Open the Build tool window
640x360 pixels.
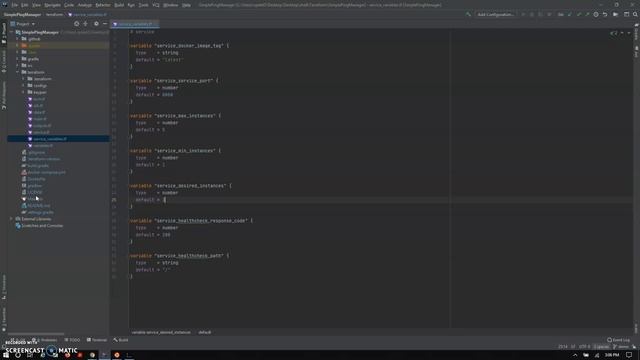click(x=121, y=340)
